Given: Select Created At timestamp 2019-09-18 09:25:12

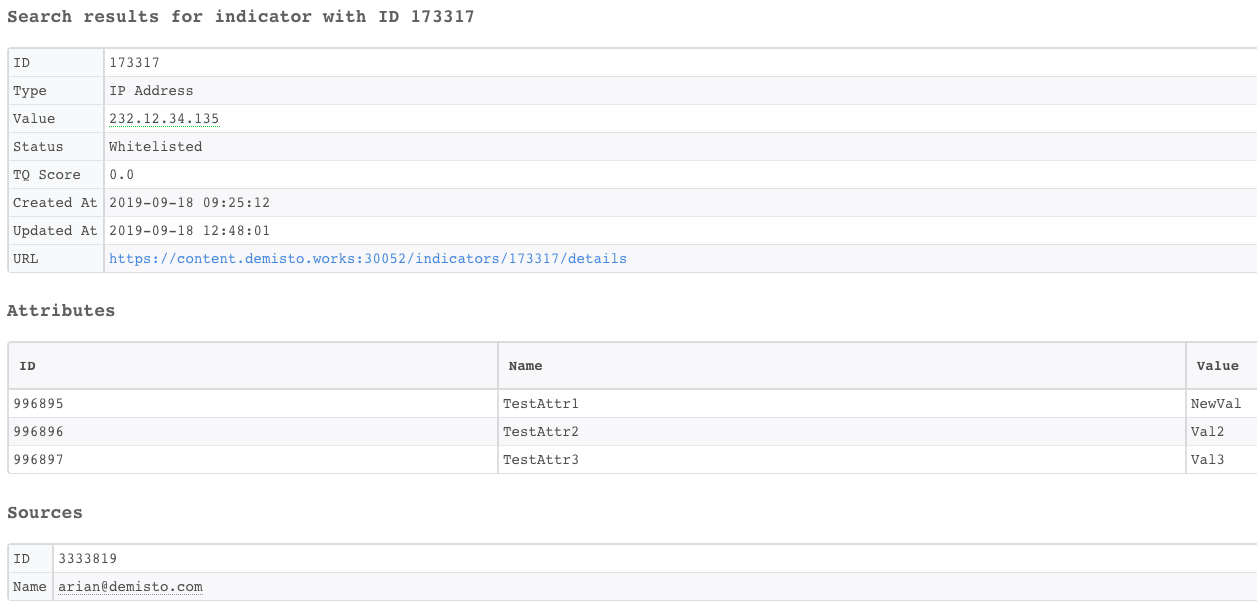Looking at the screenshot, I should [x=189, y=202].
